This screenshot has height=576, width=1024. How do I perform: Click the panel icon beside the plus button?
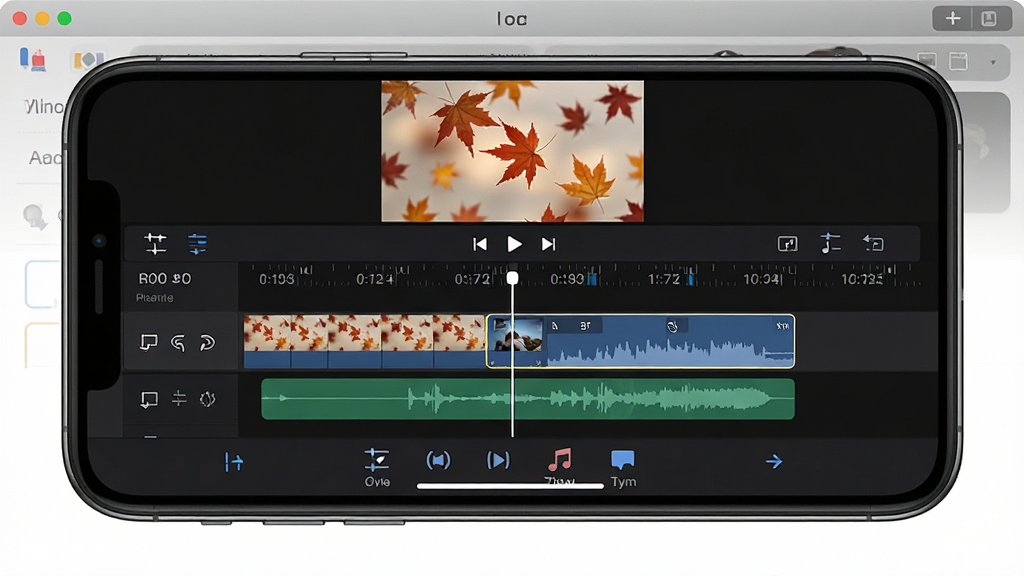click(989, 18)
